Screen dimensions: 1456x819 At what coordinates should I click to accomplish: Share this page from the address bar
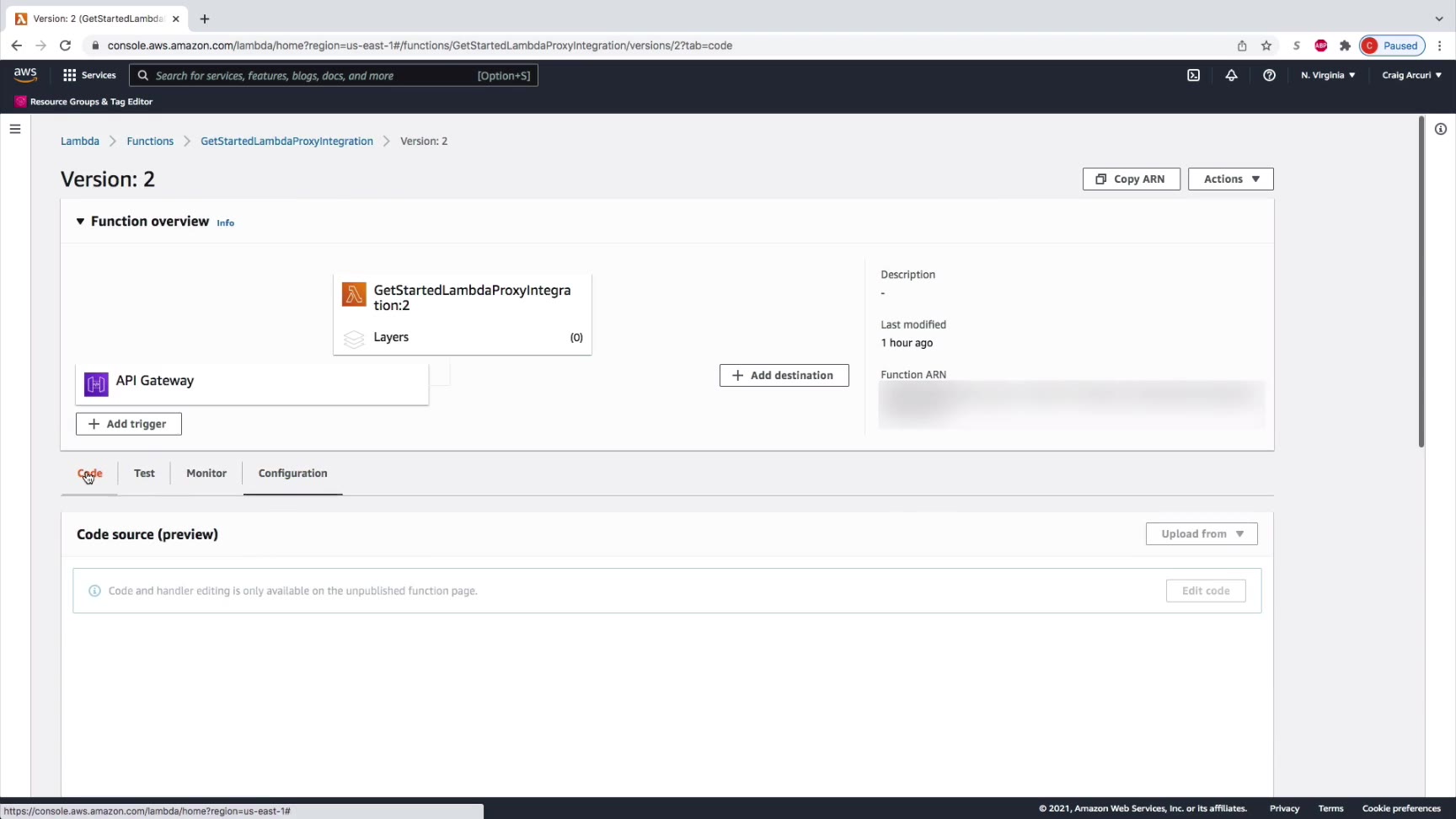[1242, 45]
